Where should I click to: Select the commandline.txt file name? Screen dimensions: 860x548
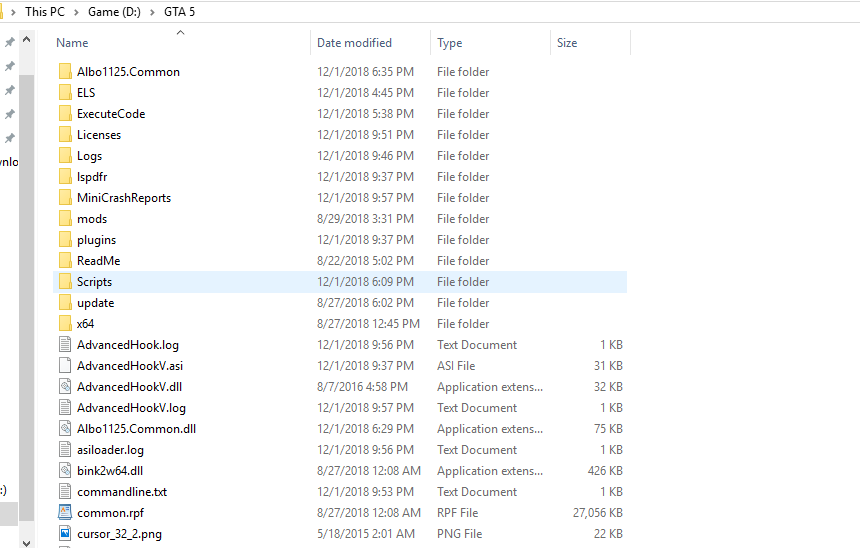coord(122,491)
